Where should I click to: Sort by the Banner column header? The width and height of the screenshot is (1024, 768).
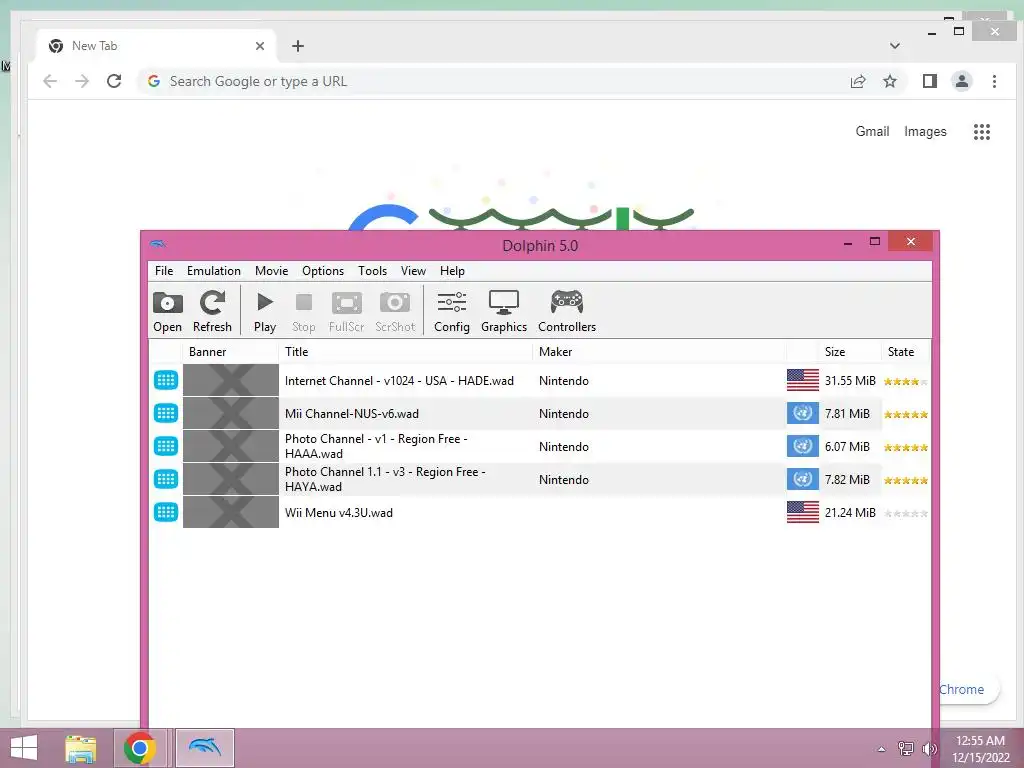(231, 352)
